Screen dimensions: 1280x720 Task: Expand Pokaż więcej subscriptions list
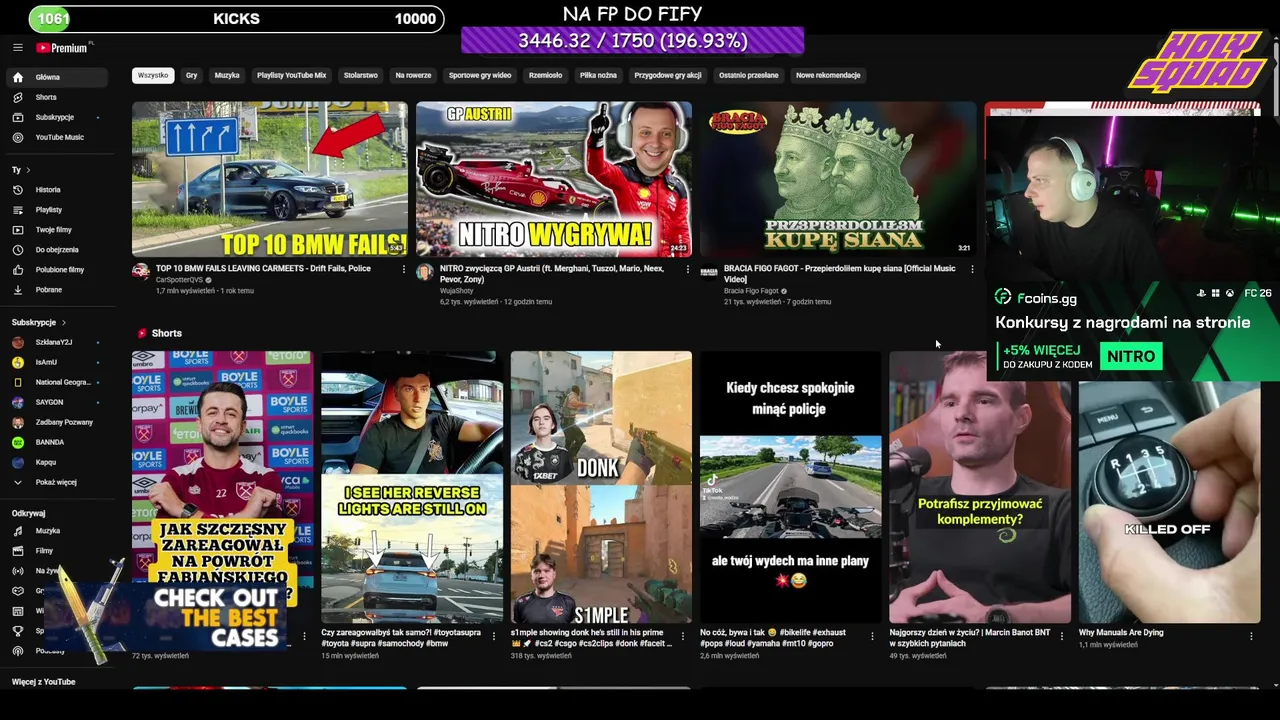coord(56,482)
